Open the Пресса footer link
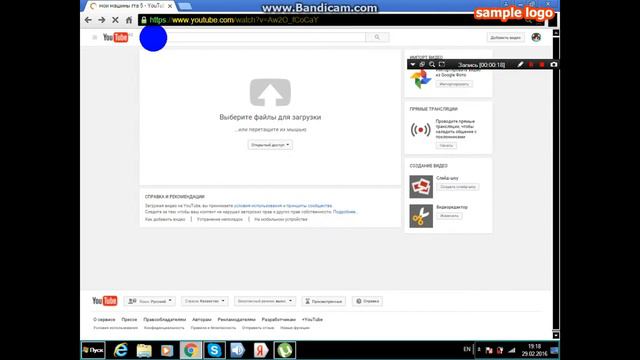Image resolution: width=640 pixels, height=360 pixels. (x=129, y=320)
